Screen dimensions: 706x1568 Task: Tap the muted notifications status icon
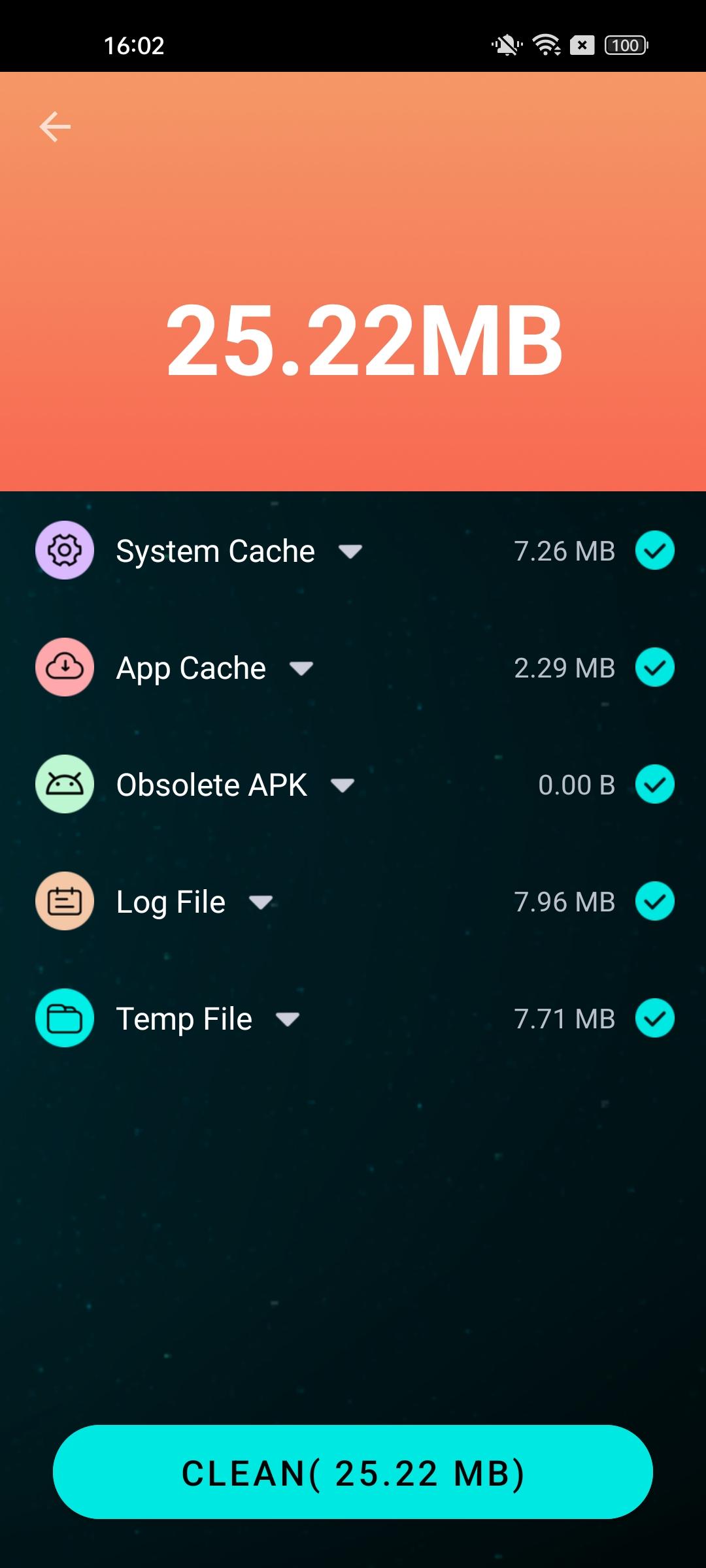[x=507, y=45]
